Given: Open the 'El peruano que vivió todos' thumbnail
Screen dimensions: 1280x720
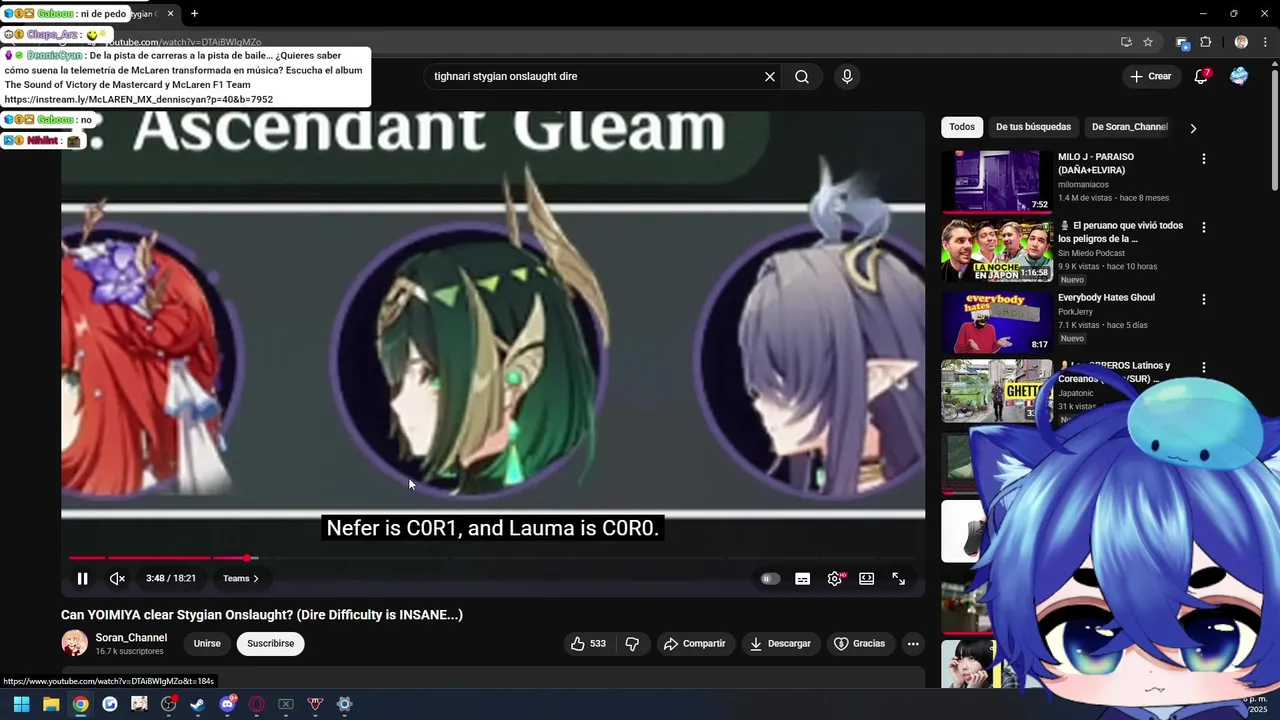Looking at the screenshot, I should point(997,251).
